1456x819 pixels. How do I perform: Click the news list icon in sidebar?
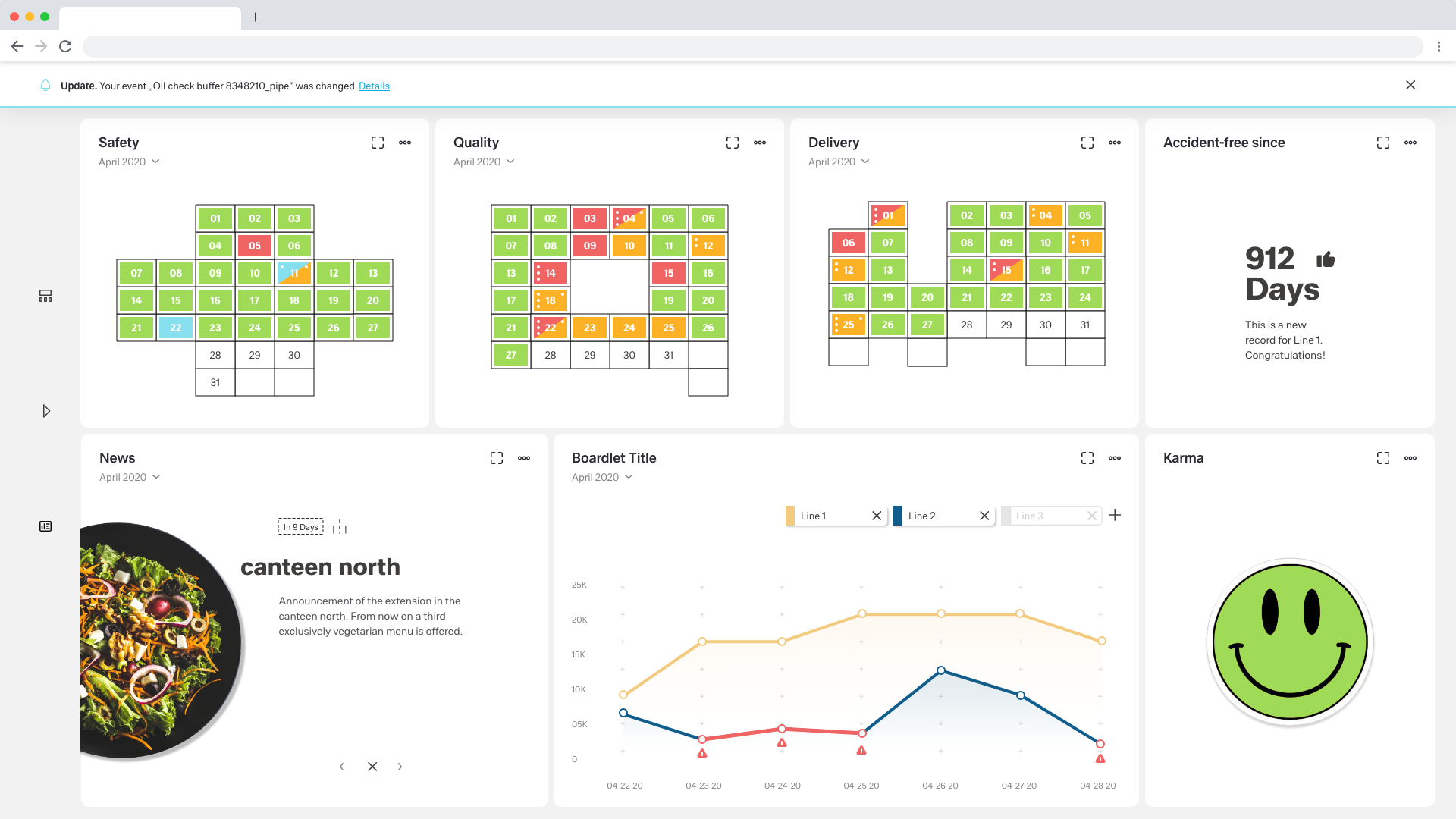(45, 526)
